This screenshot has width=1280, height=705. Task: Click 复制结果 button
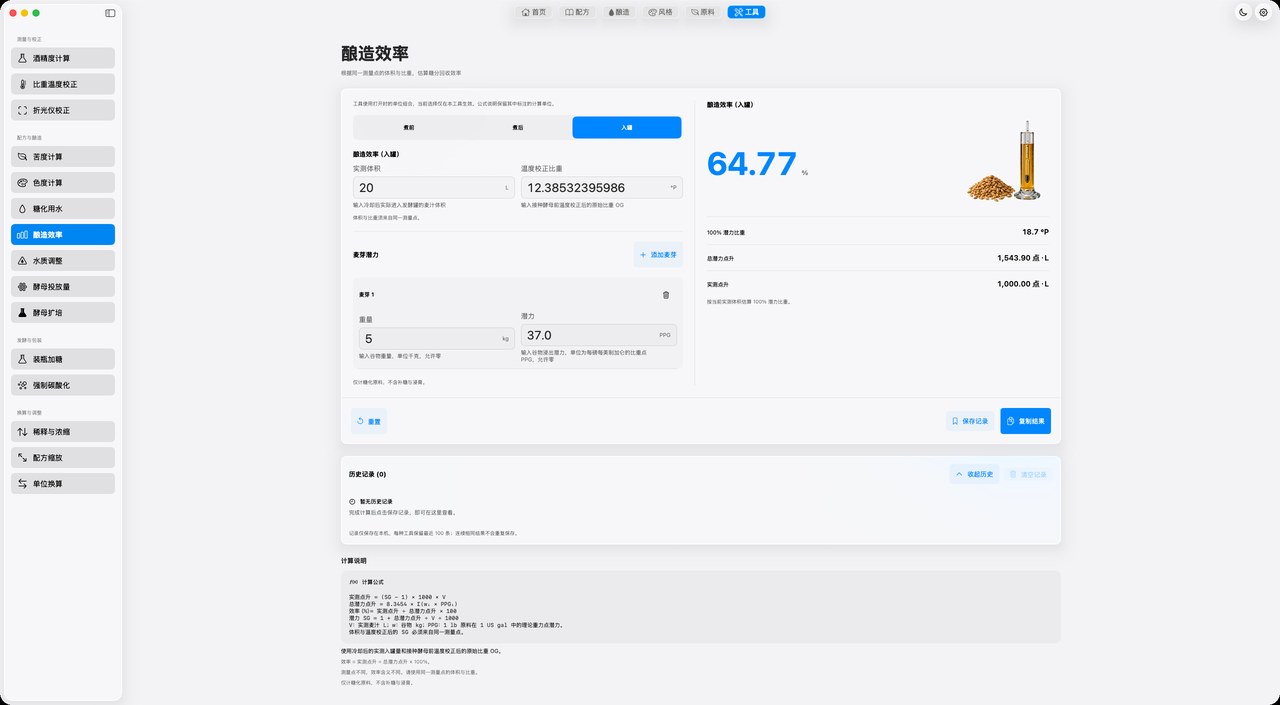(x=1025, y=421)
